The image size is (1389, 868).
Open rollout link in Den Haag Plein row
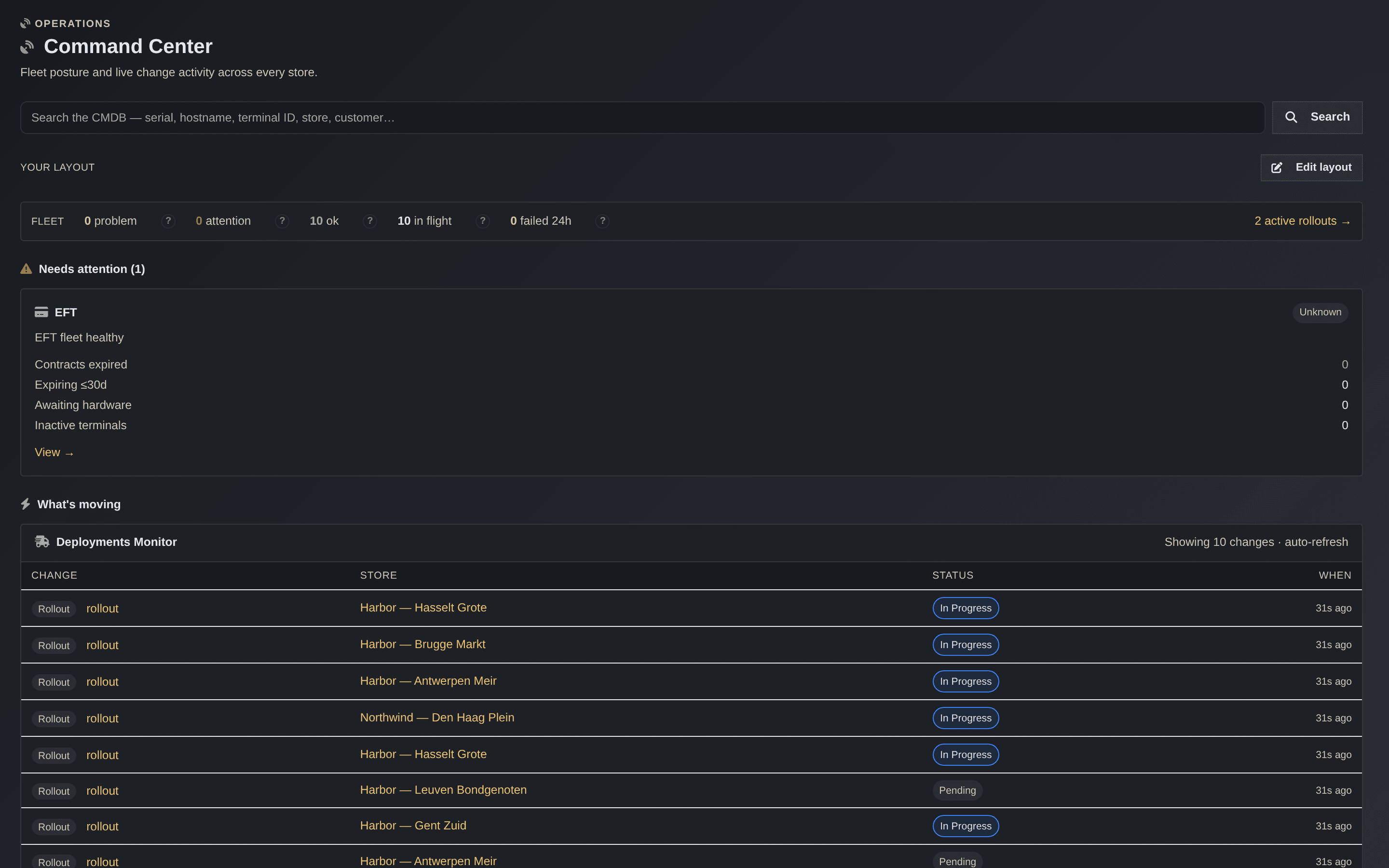tap(102, 719)
